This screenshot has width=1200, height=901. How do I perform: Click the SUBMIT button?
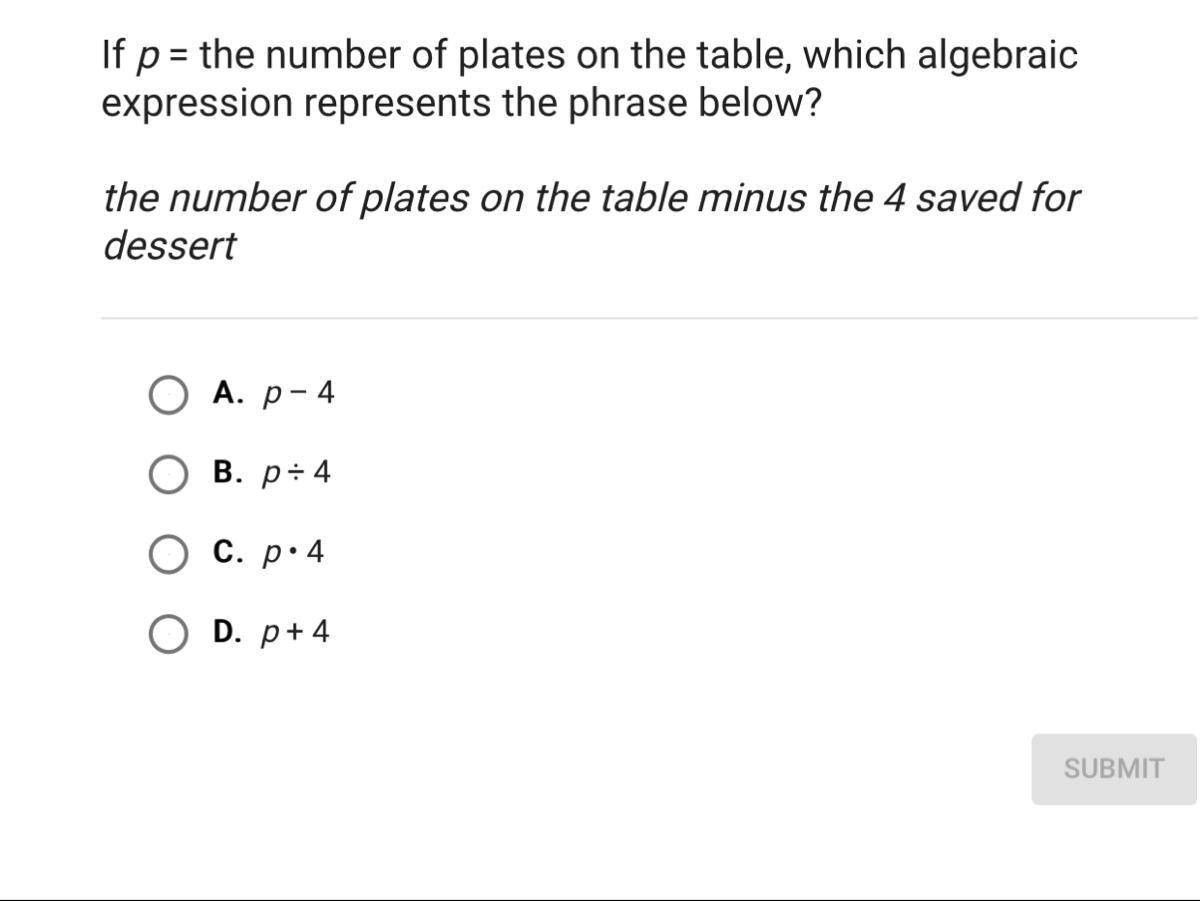click(x=1114, y=768)
